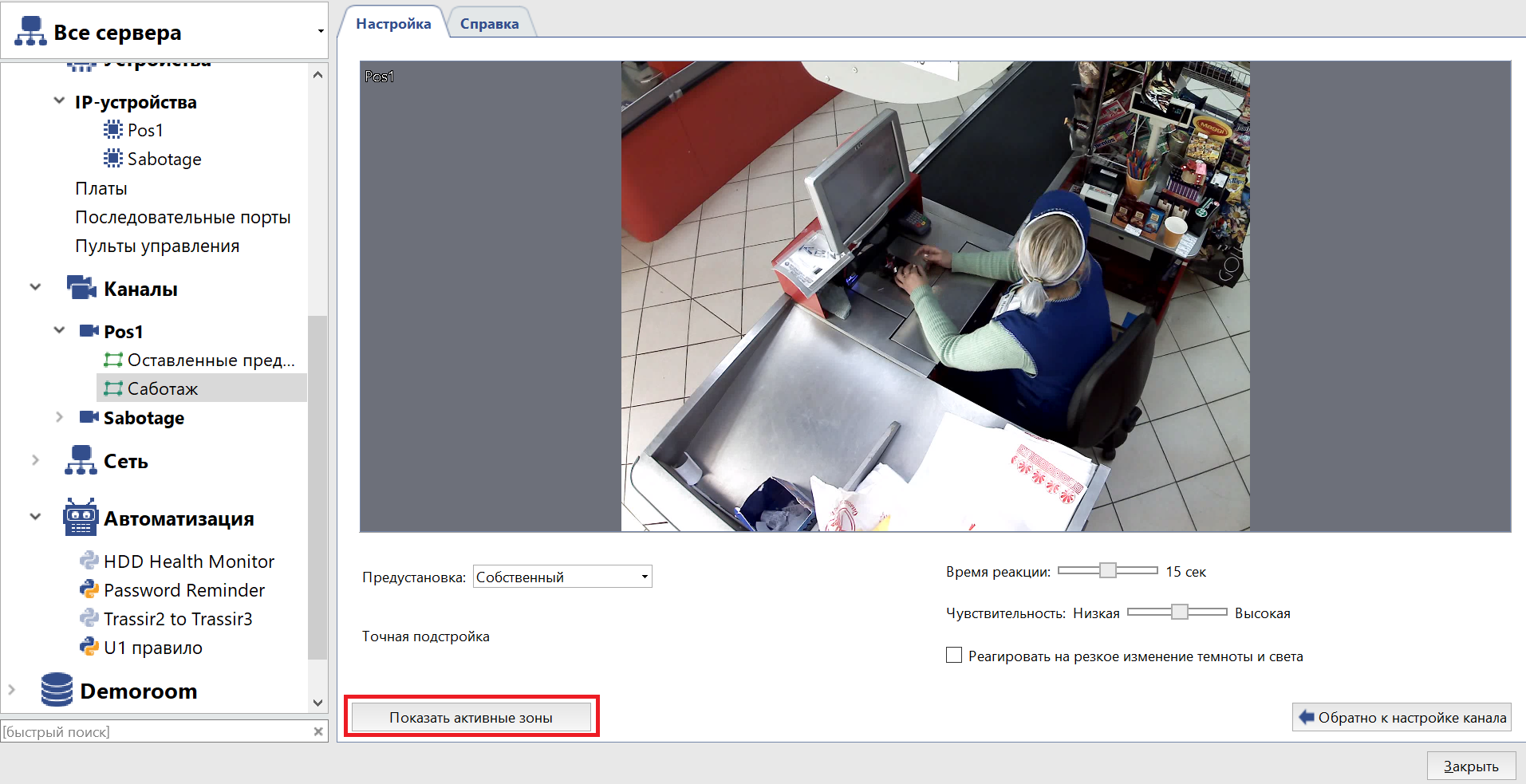Viewport: 1526px width, 784px height.
Task: Click the script icon of Trassir2 to Trassir3
Action: tap(89, 618)
